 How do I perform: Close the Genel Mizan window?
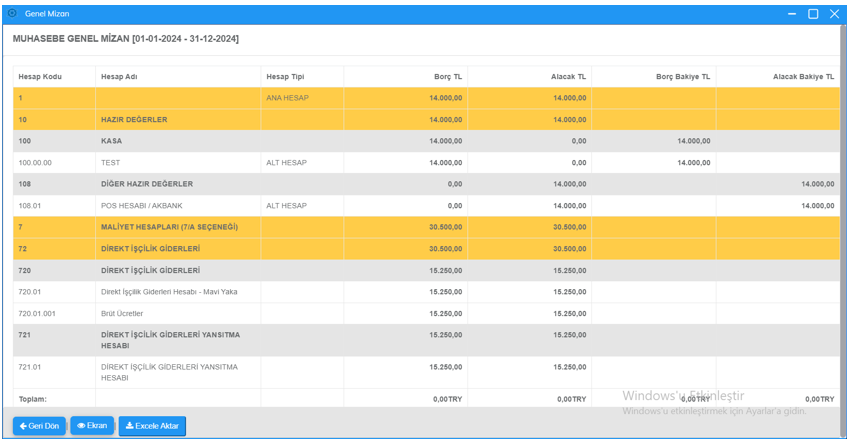click(834, 14)
